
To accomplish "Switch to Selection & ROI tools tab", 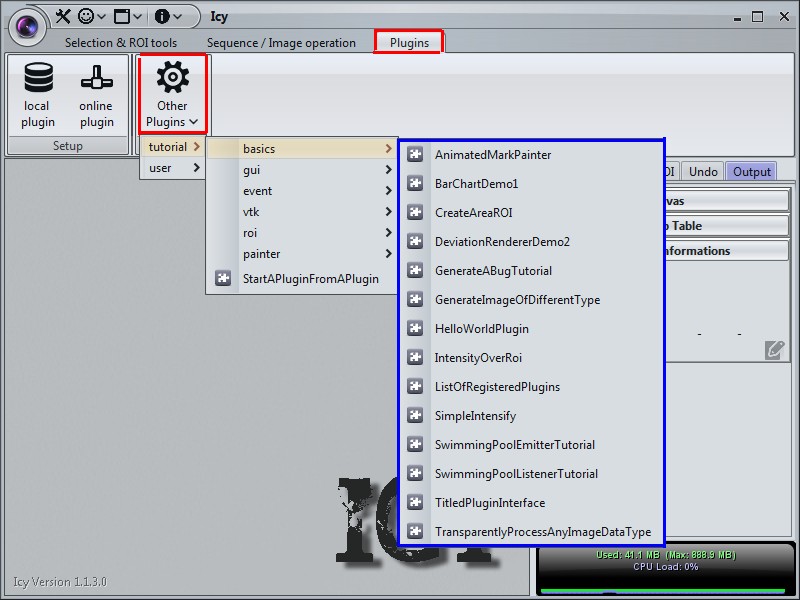I will 121,43.
